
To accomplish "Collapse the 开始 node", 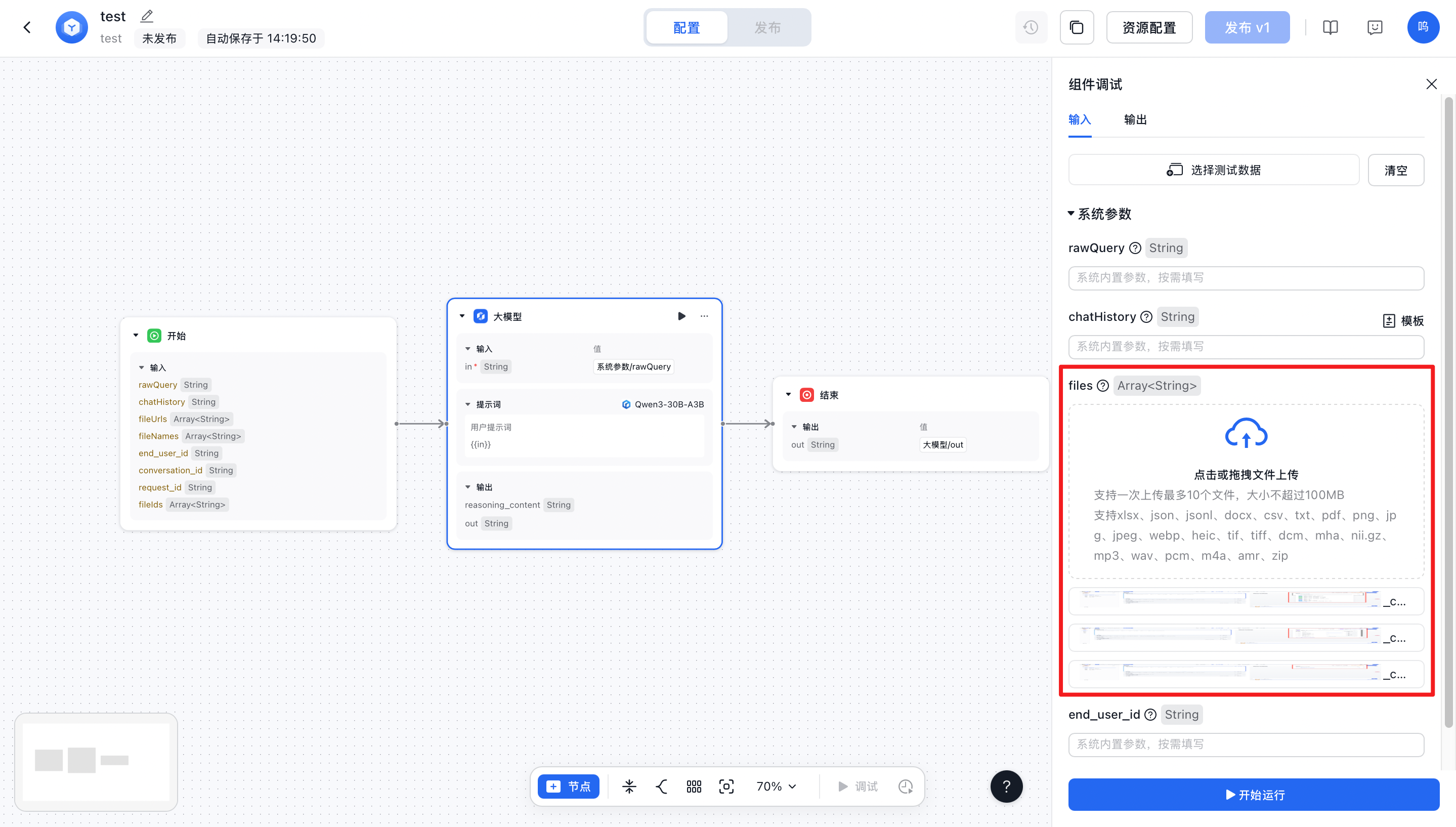I will point(136,336).
